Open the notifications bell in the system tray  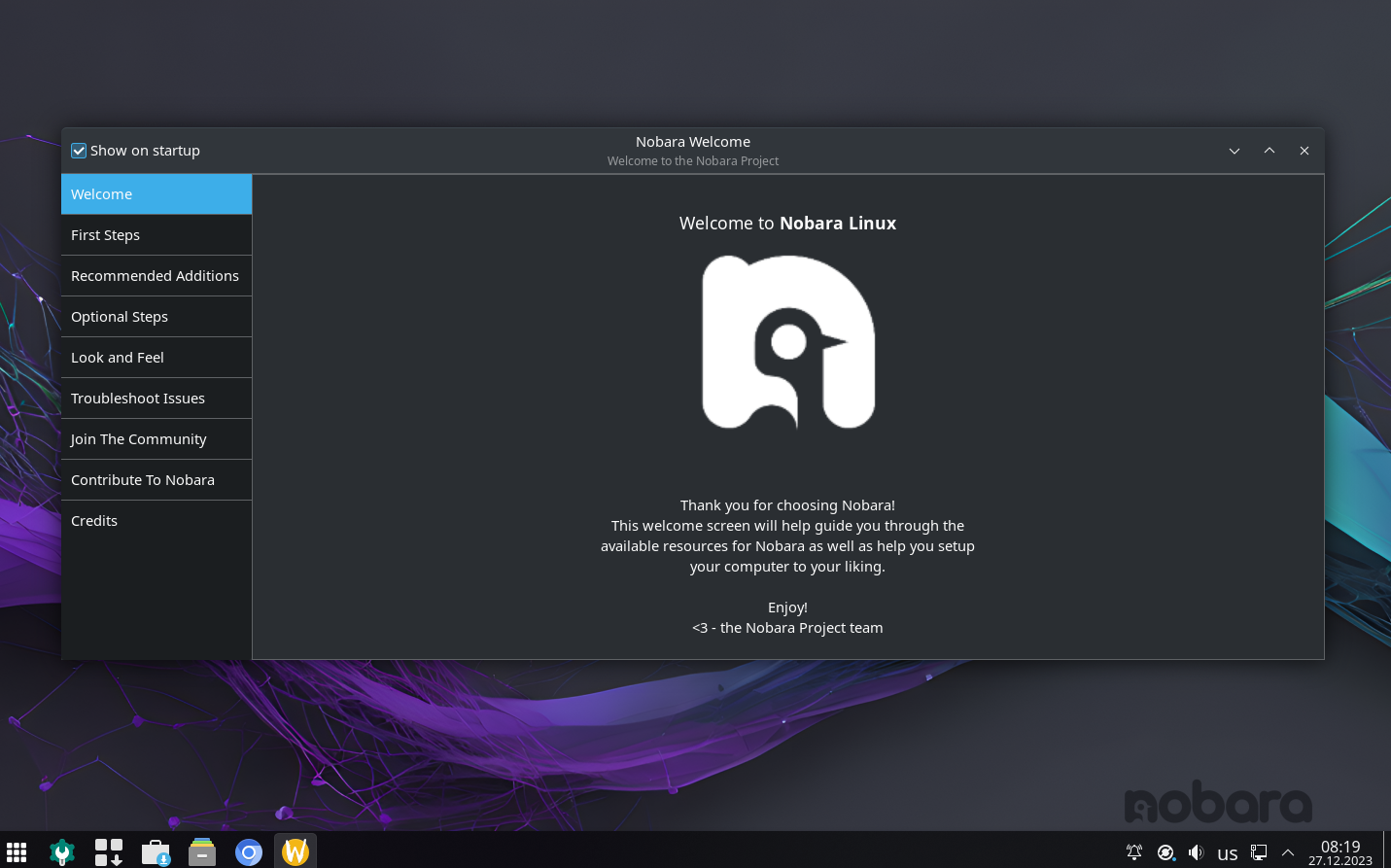(1134, 852)
